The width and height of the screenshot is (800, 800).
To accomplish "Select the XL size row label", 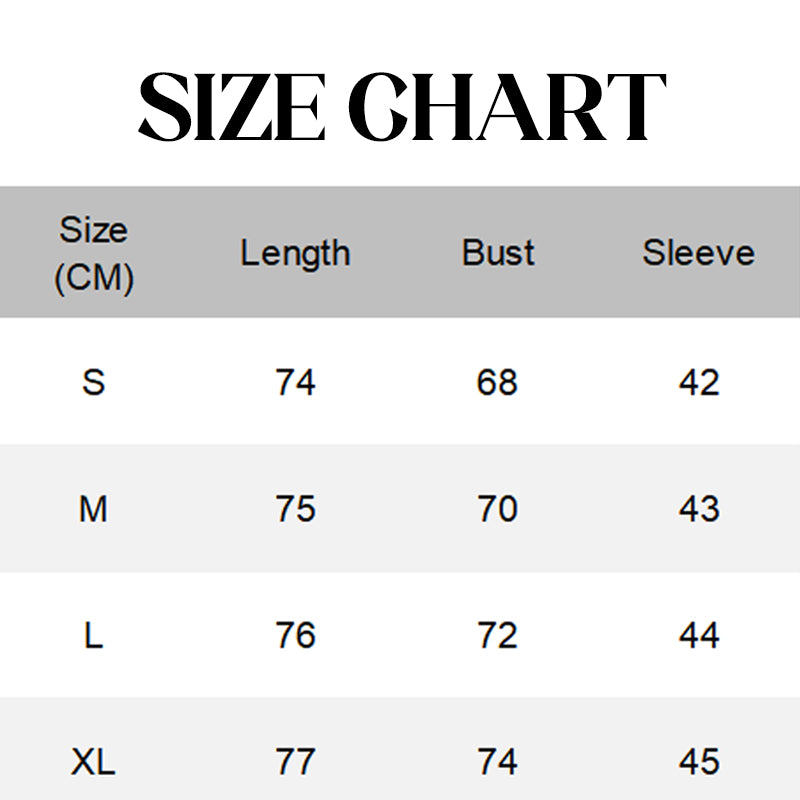I will point(93,763).
